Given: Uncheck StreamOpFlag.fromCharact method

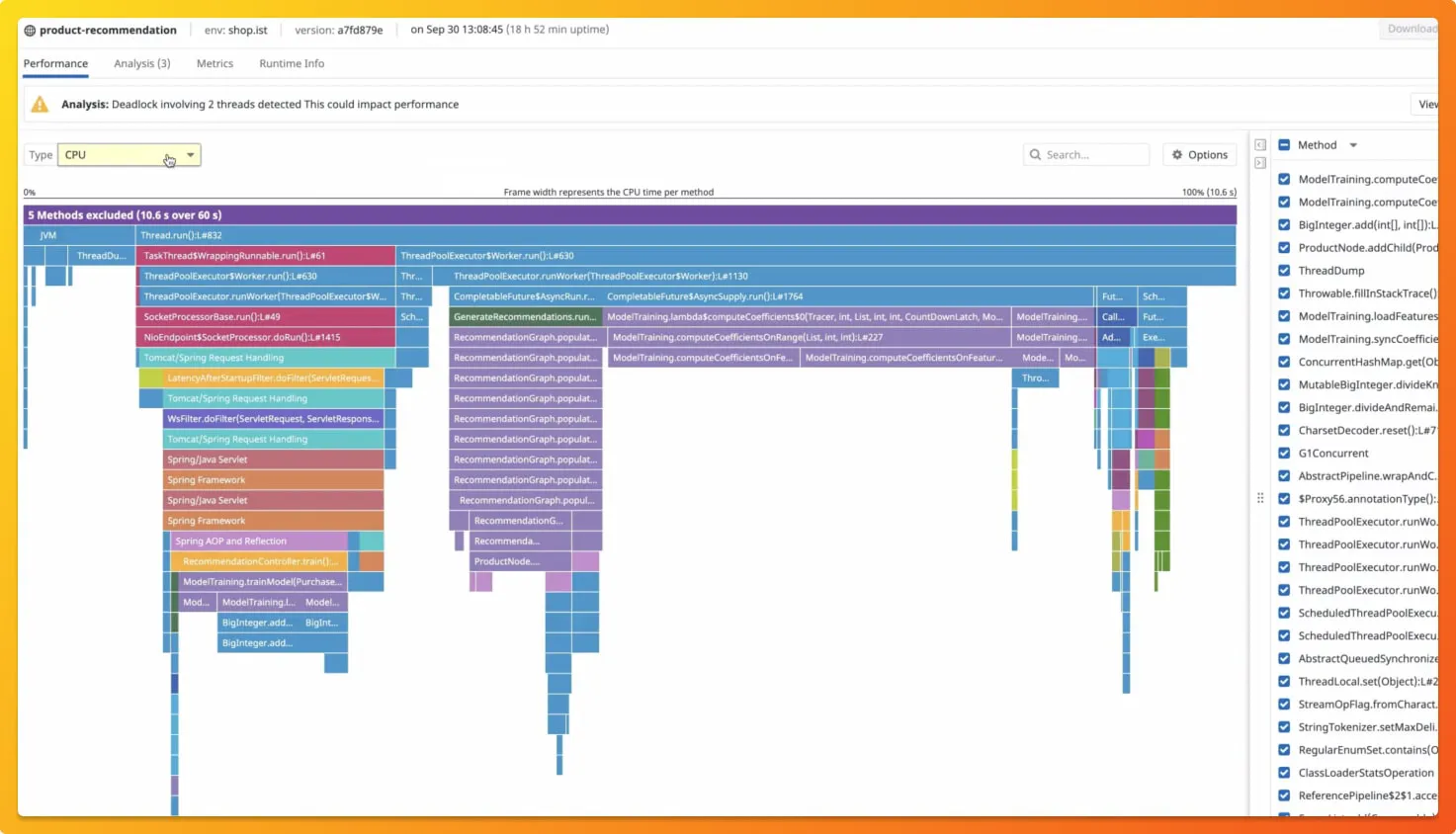Looking at the screenshot, I should point(1284,704).
